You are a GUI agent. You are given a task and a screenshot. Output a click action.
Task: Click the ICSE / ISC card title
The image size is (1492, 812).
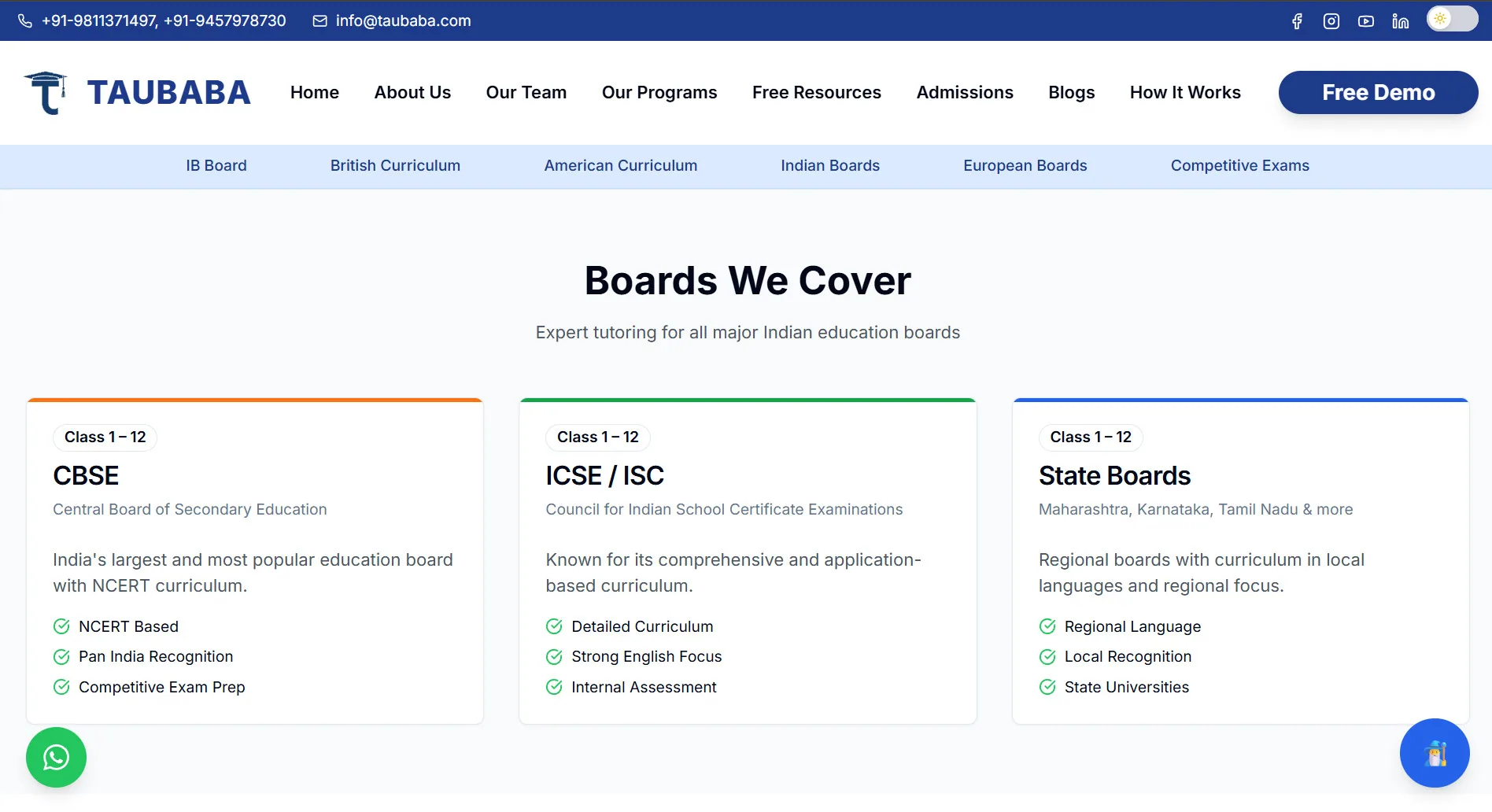(605, 476)
